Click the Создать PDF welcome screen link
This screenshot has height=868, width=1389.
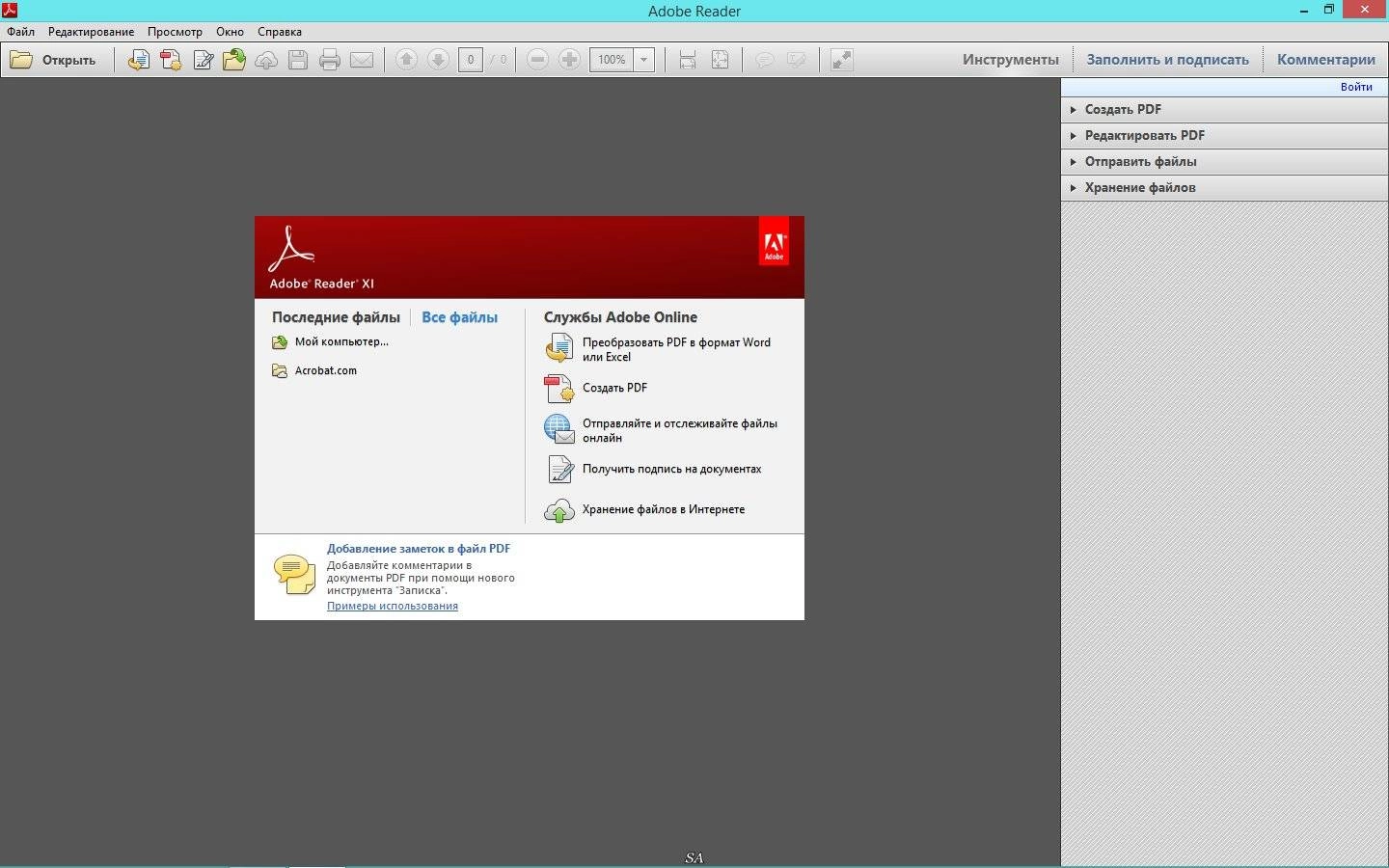point(614,388)
